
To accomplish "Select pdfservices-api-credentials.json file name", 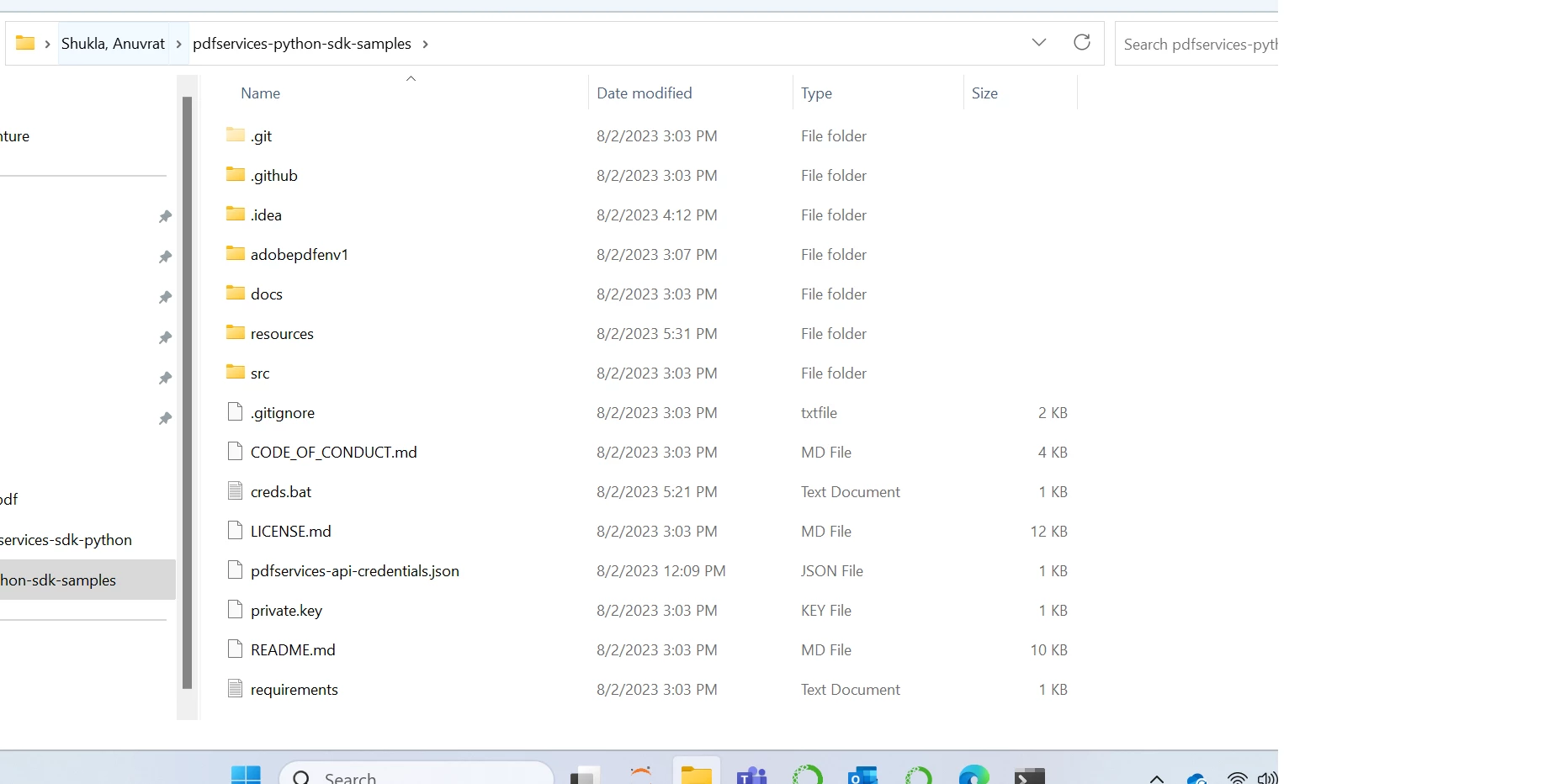I will pyautogui.click(x=355, y=570).
